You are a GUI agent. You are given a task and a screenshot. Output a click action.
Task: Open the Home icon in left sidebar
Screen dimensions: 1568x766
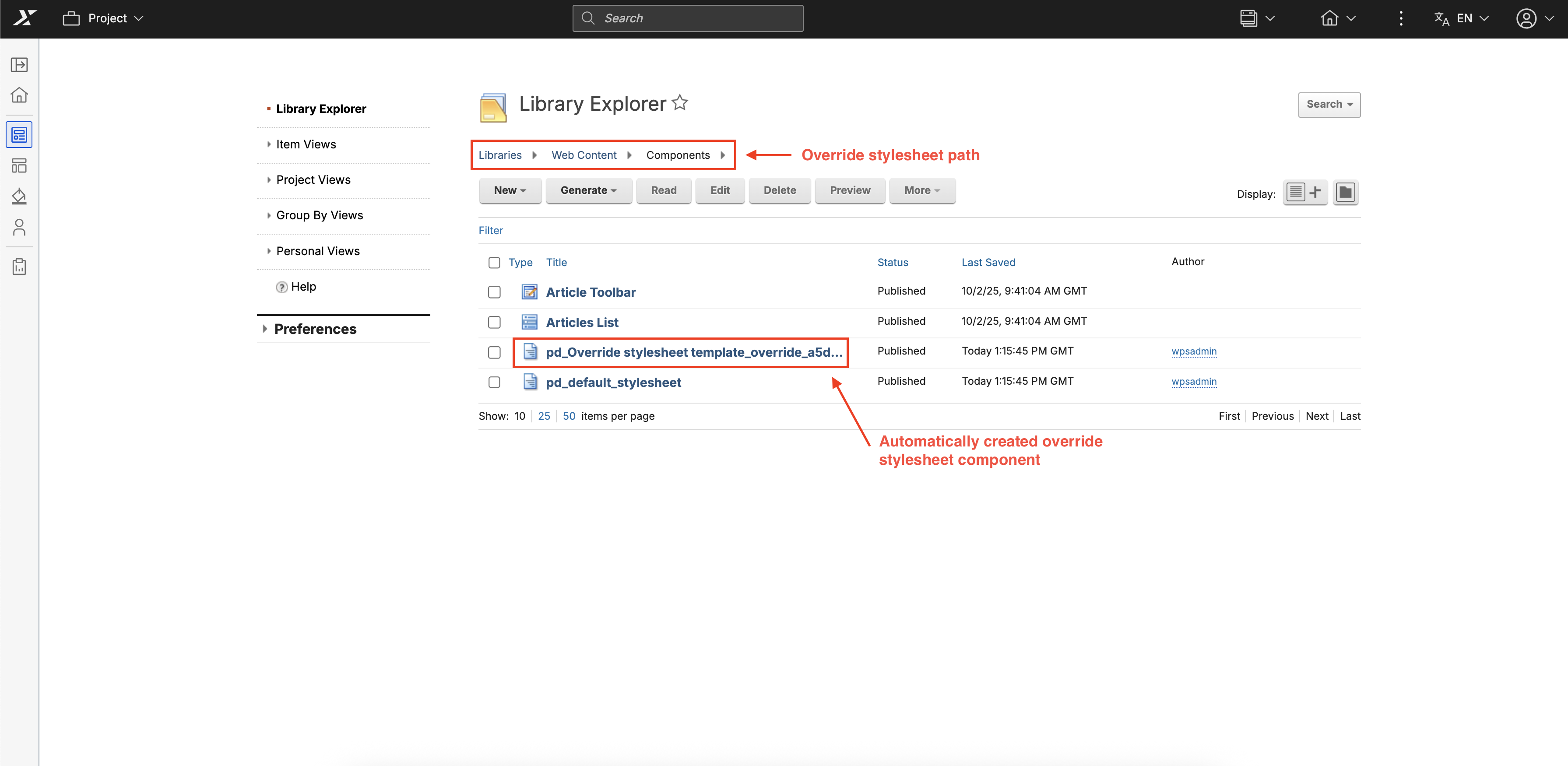point(19,95)
